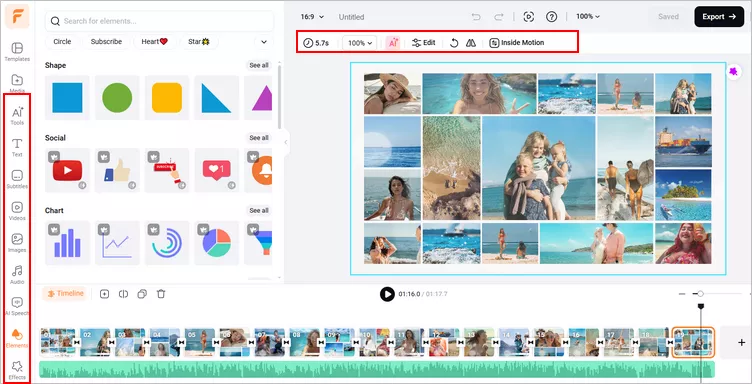Image resolution: width=752 pixels, height=384 pixels.
Task: Open the Images sidebar panel
Action: [x=17, y=243]
